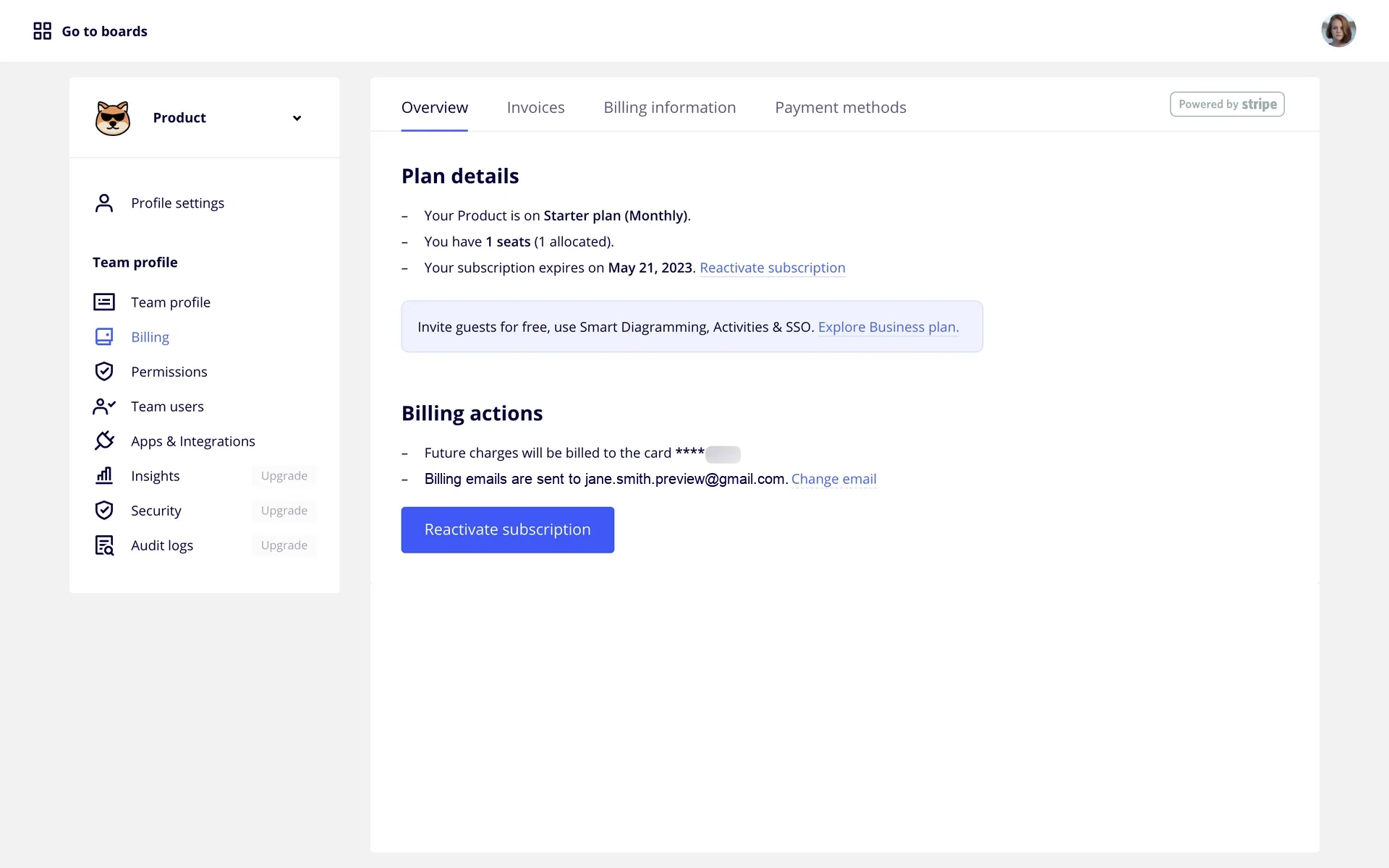This screenshot has width=1389, height=868.
Task: Switch to the Invoices tab
Action: [x=535, y=107]
